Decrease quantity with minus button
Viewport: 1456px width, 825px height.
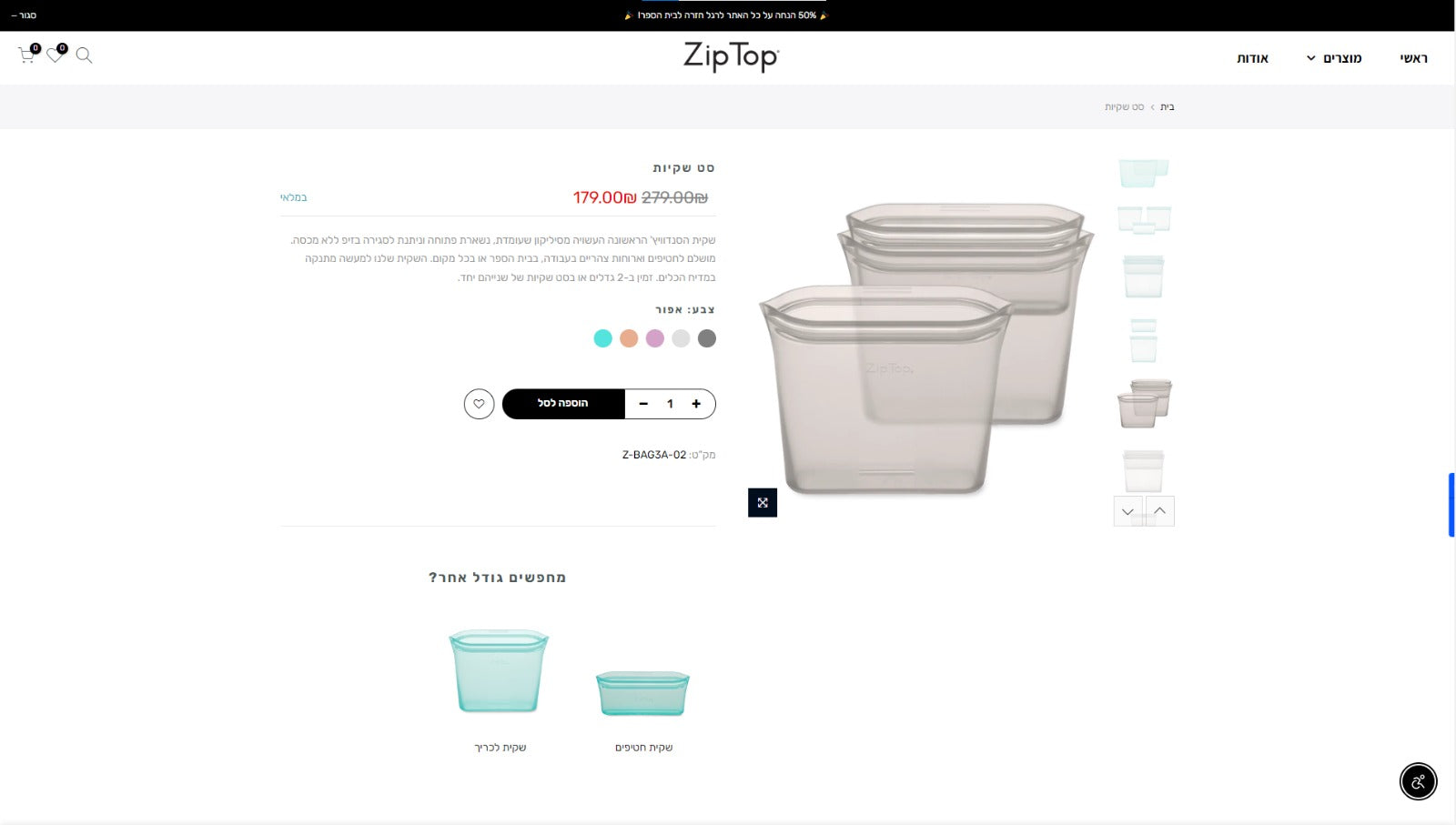[643, 404]
